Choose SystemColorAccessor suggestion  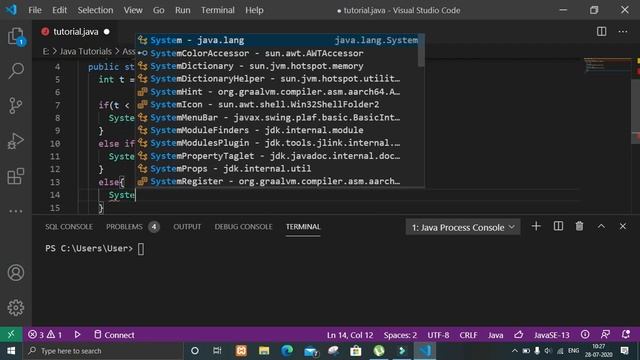(278, 53)
